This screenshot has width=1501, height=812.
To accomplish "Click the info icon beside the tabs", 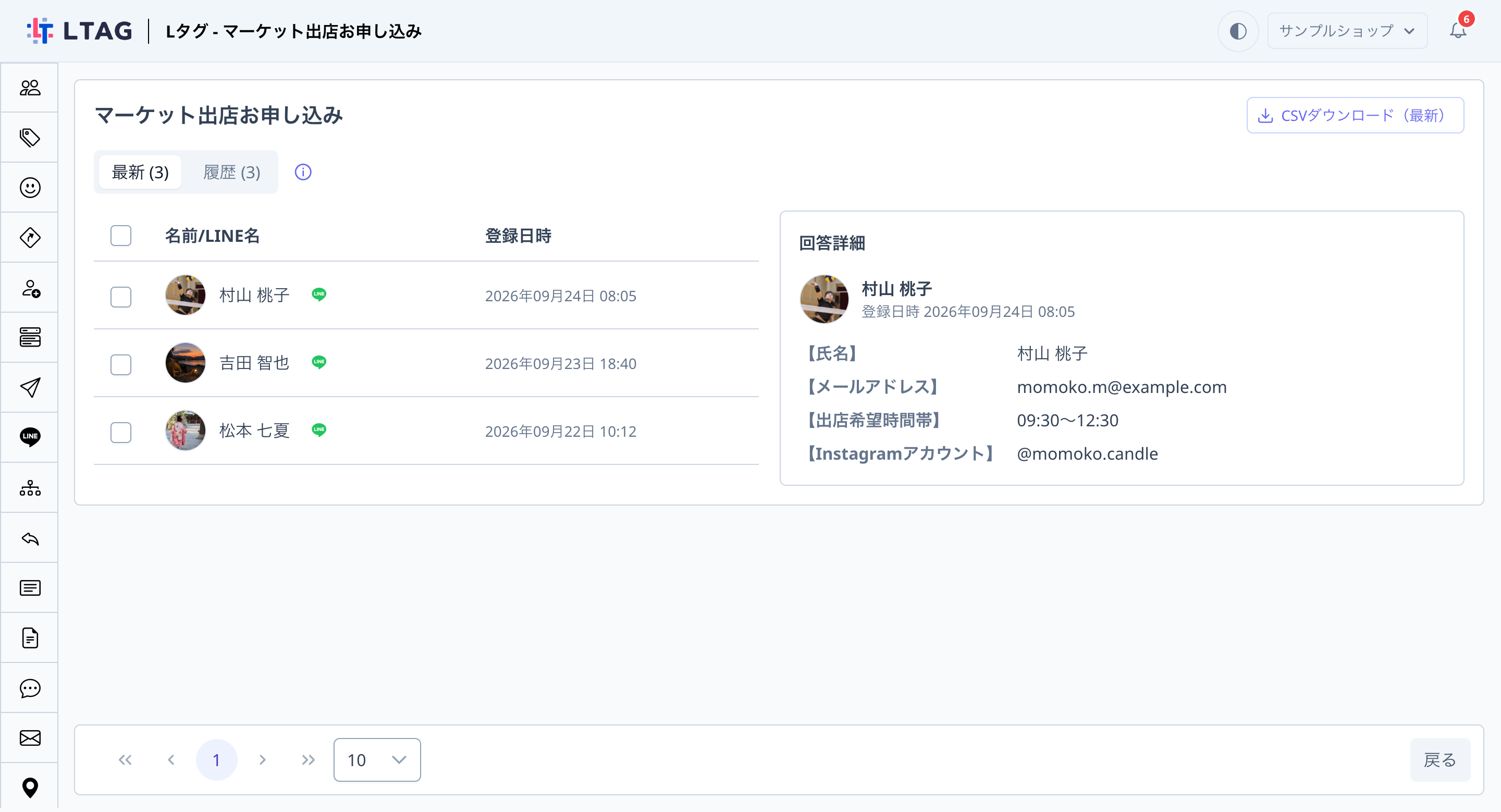I will point(303,173).
